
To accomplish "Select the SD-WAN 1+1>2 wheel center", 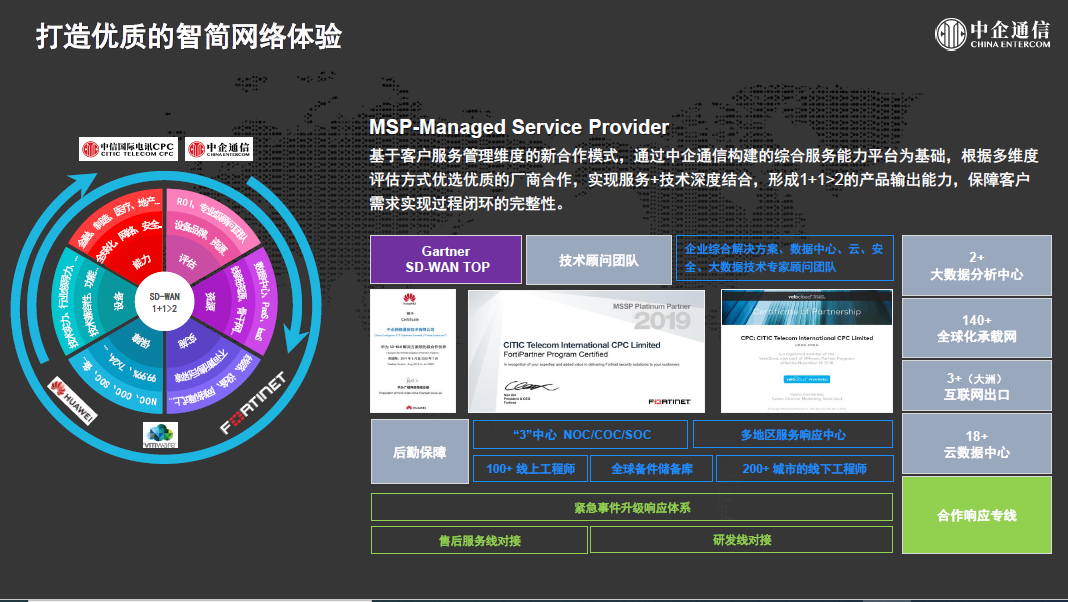I will [164, 302].
